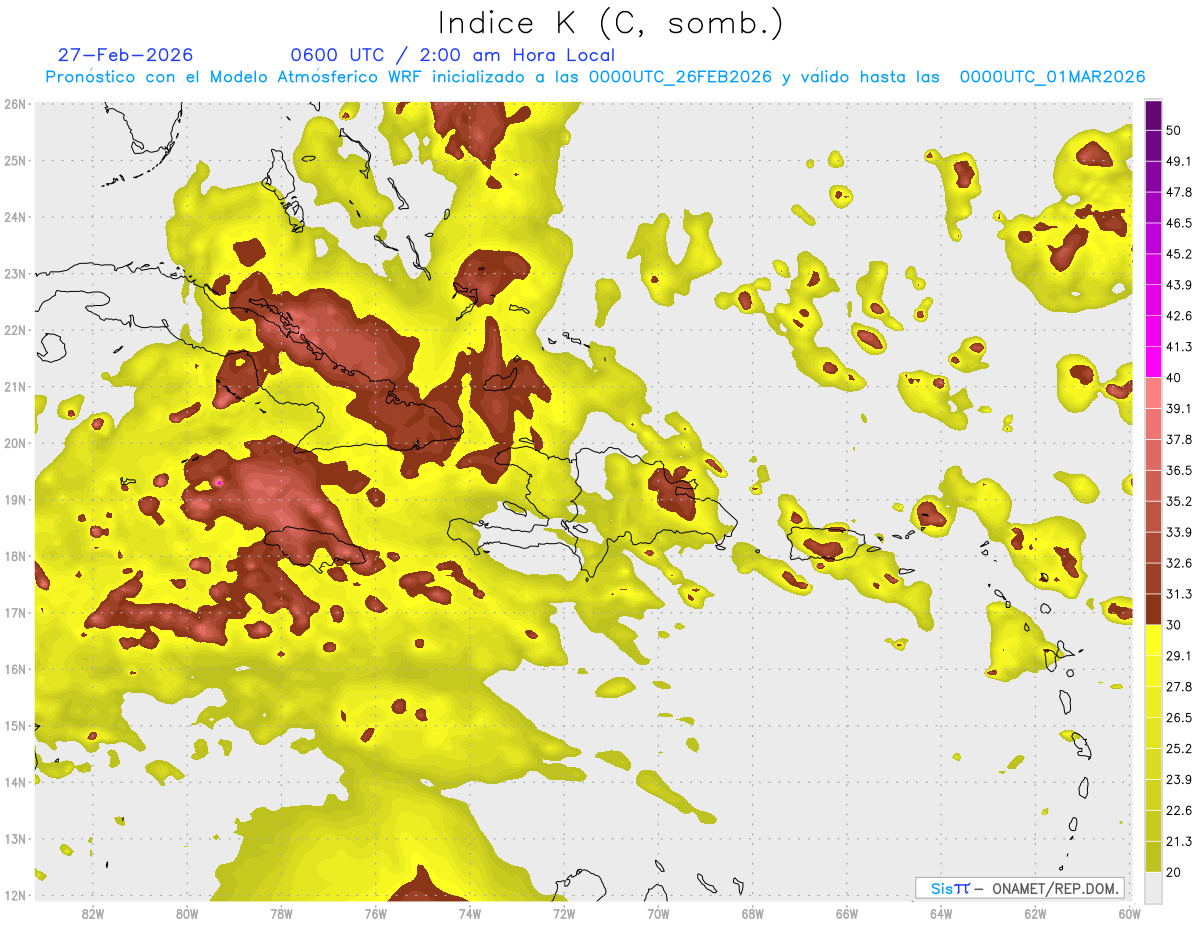Screen dimensions: 1200x927
Task: Click the latitude label "22N"
Action: pyautogui.click(x=15, y=330)
